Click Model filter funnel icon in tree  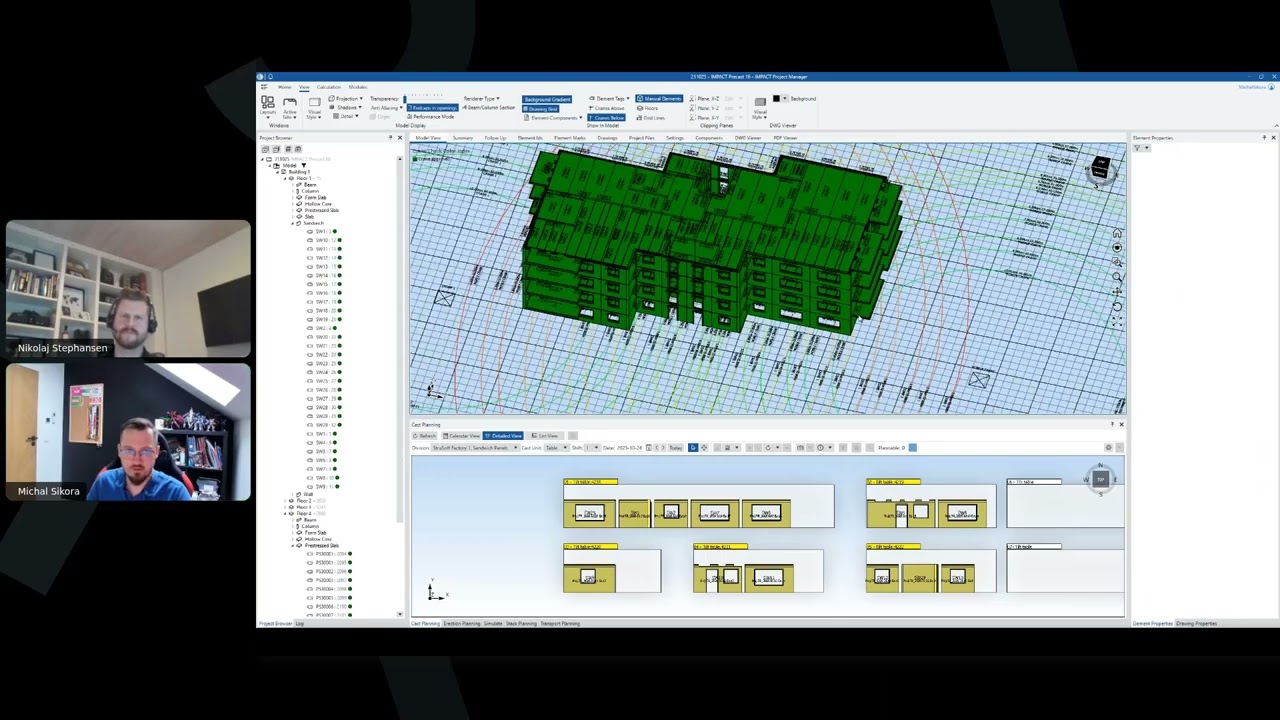click(304, 165)
